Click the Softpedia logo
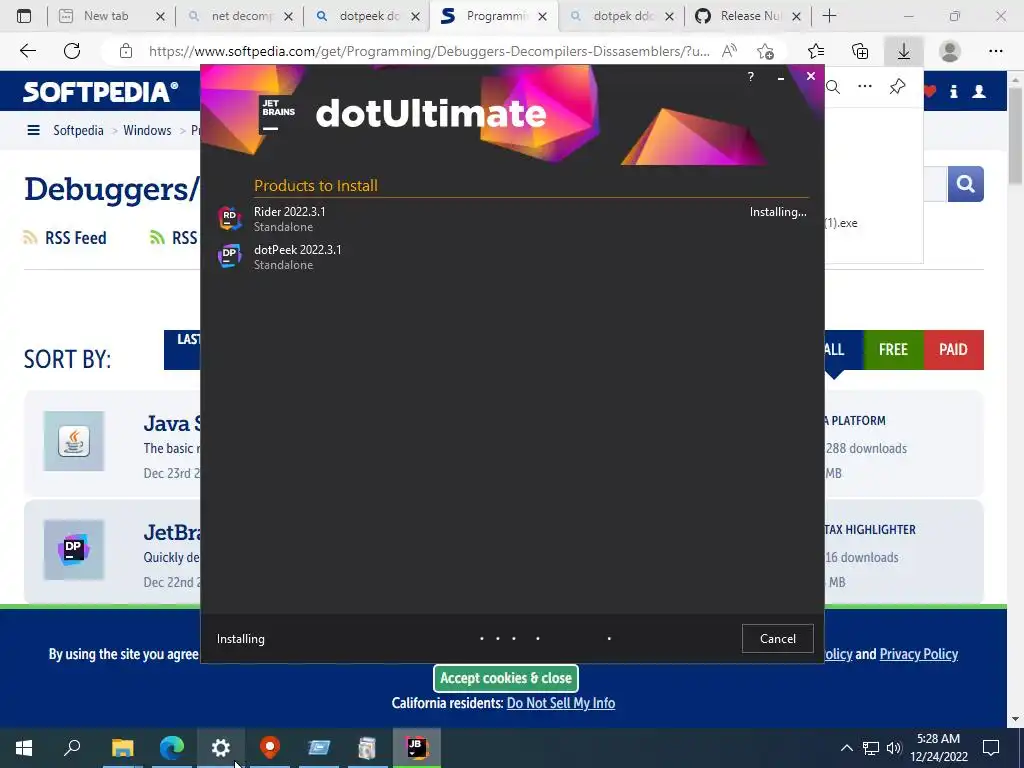Screen dimensions: 1024x768 click(x=101, y=91)
